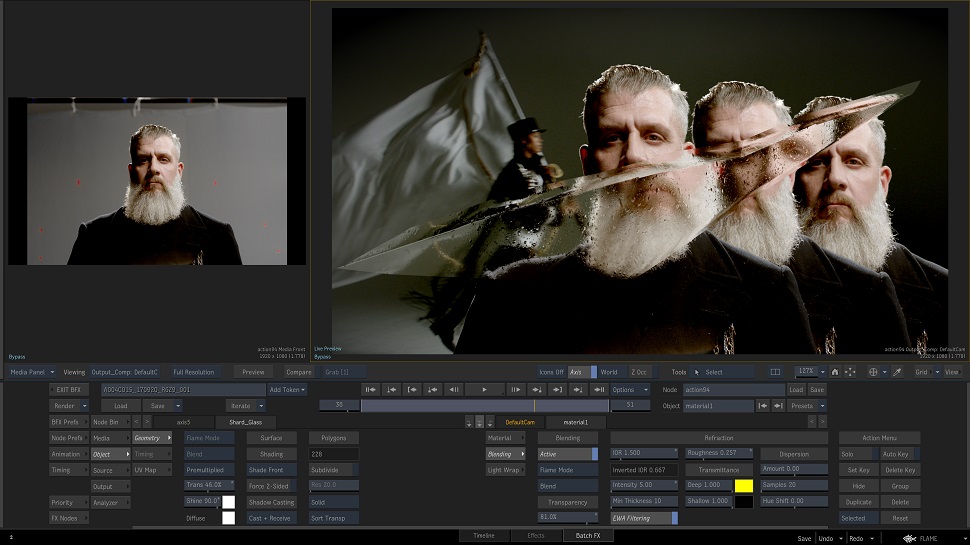970x545 pixels.
Task: Step back one frame
Action: (x=453, y=389)
